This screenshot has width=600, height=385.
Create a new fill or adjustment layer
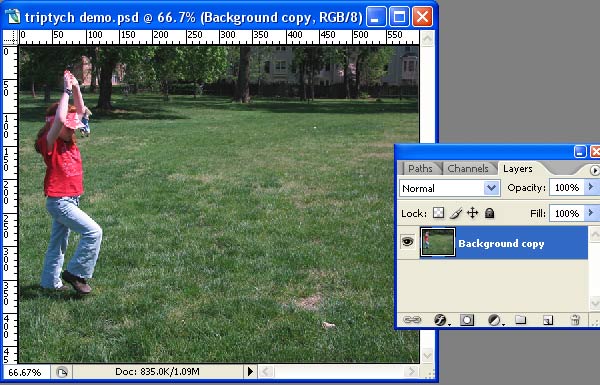[x=494, y=320]
